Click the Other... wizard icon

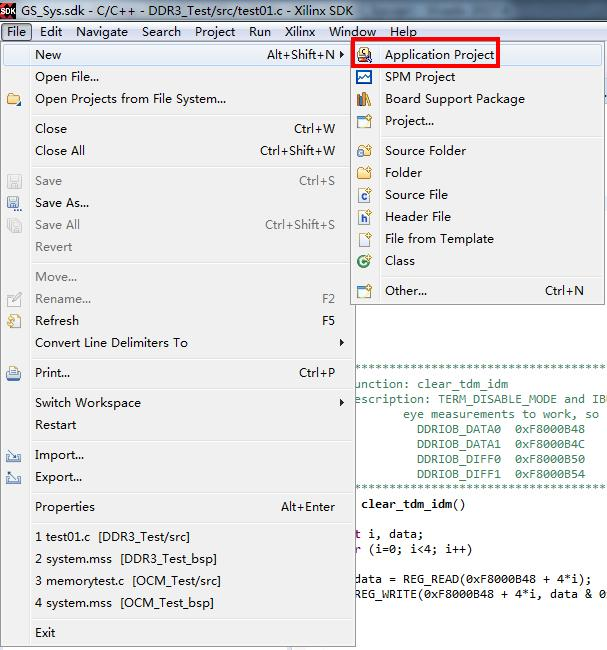(364, 291)
